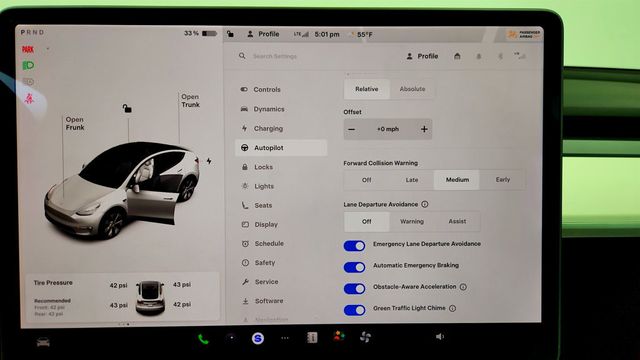The width and height of the screenshot is (640, 360).
Task: Tap the headlights indicator icon
Action: [x=28, y=65]
